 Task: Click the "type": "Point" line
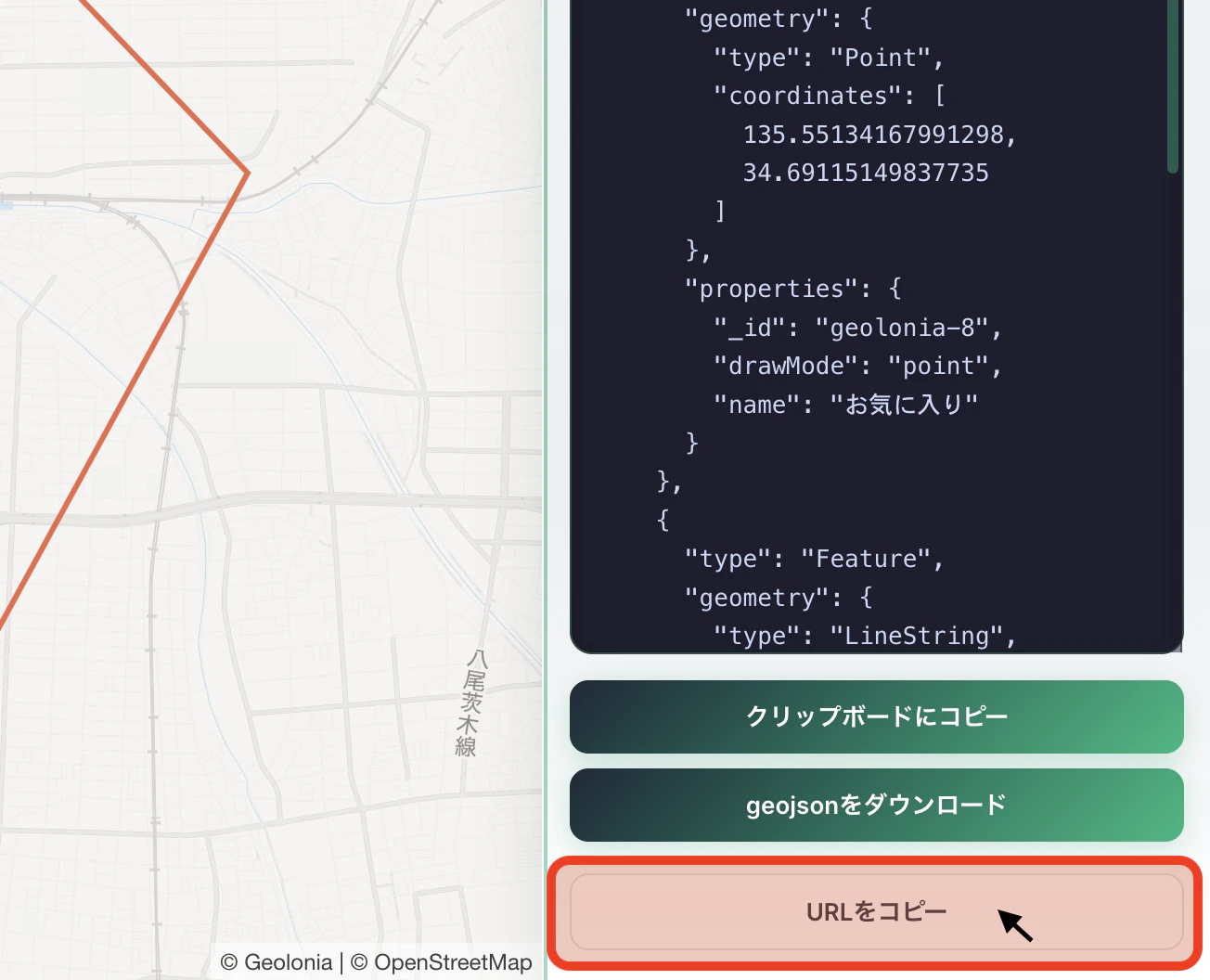click(x=830, y=58)
